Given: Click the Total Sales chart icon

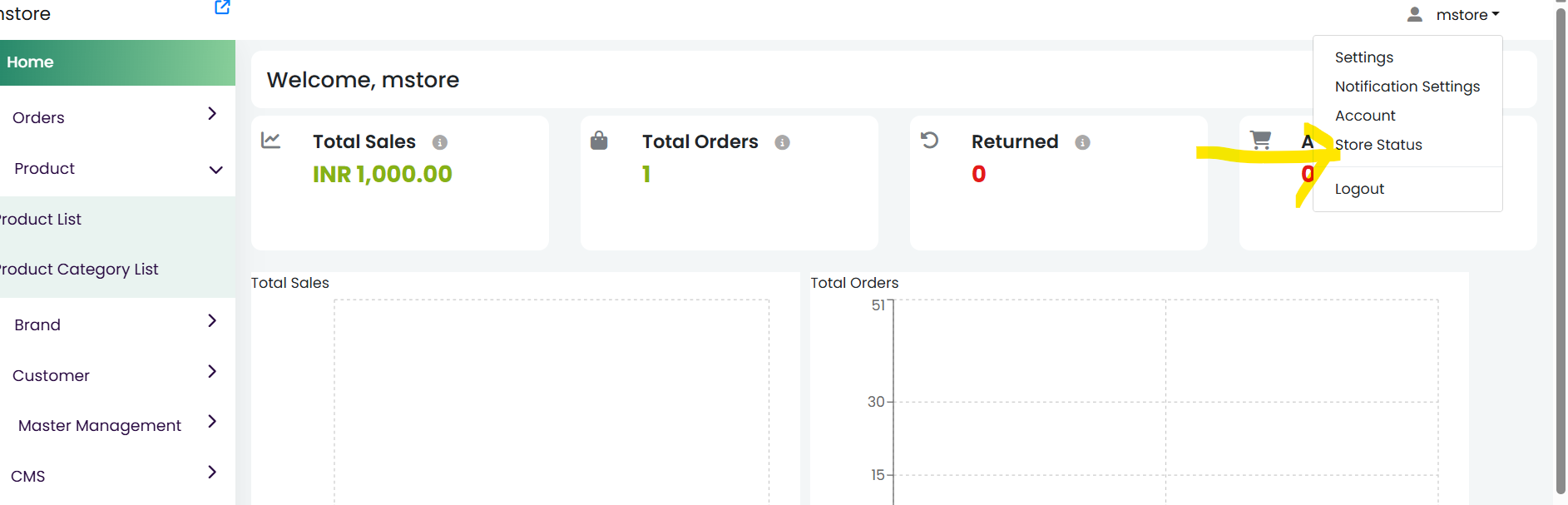Looking at the screenshot, I should click(270, 140).
